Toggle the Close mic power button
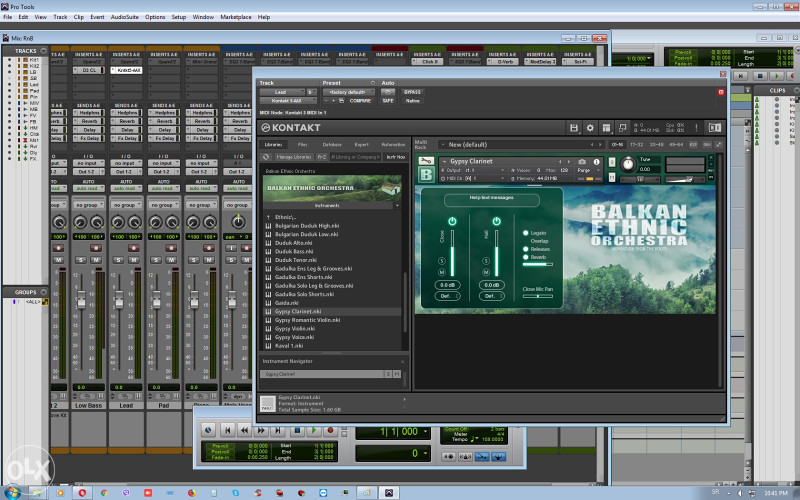This screenshot has width=800, height=500. pos(452,221)
